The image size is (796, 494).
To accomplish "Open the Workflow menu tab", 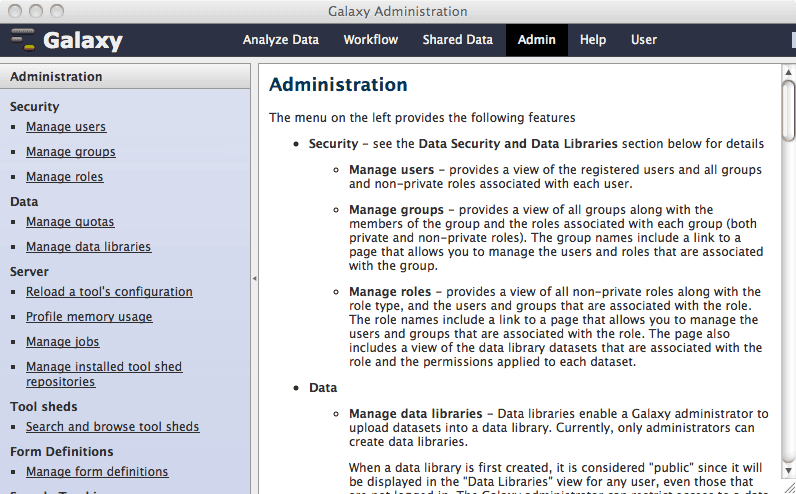I will point(370,40).
